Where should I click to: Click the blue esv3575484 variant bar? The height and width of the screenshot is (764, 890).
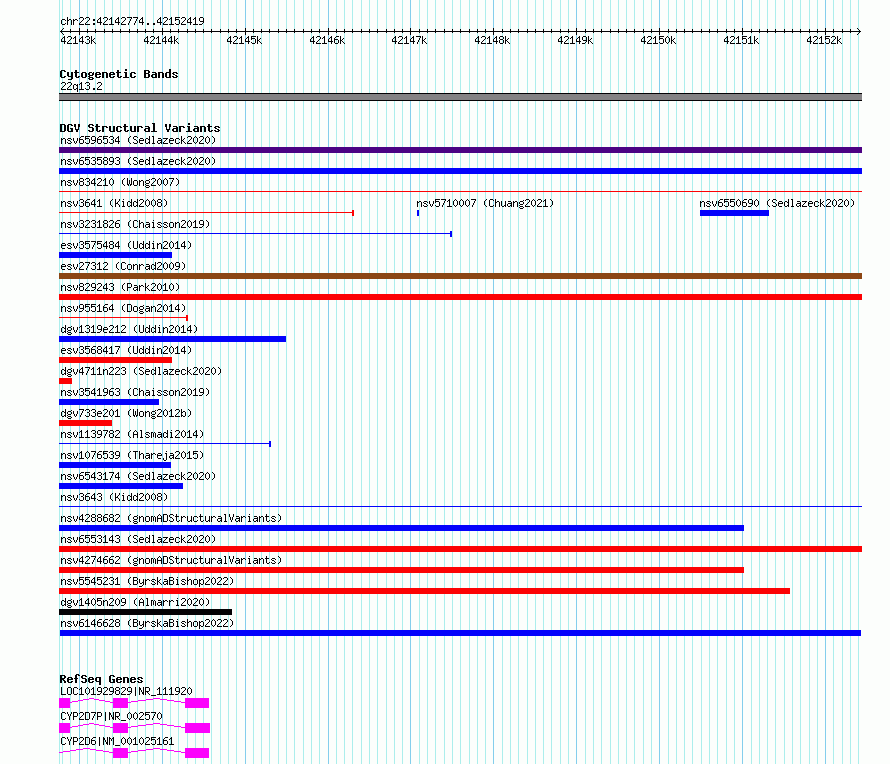click(x=115, y=255)
